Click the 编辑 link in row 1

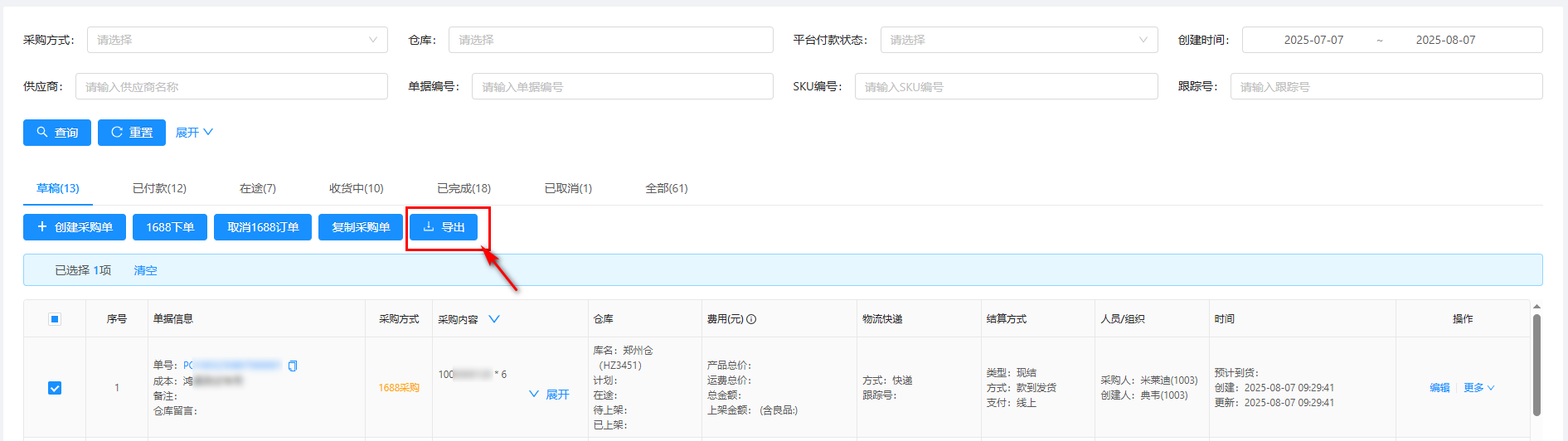click(1439, 388)
